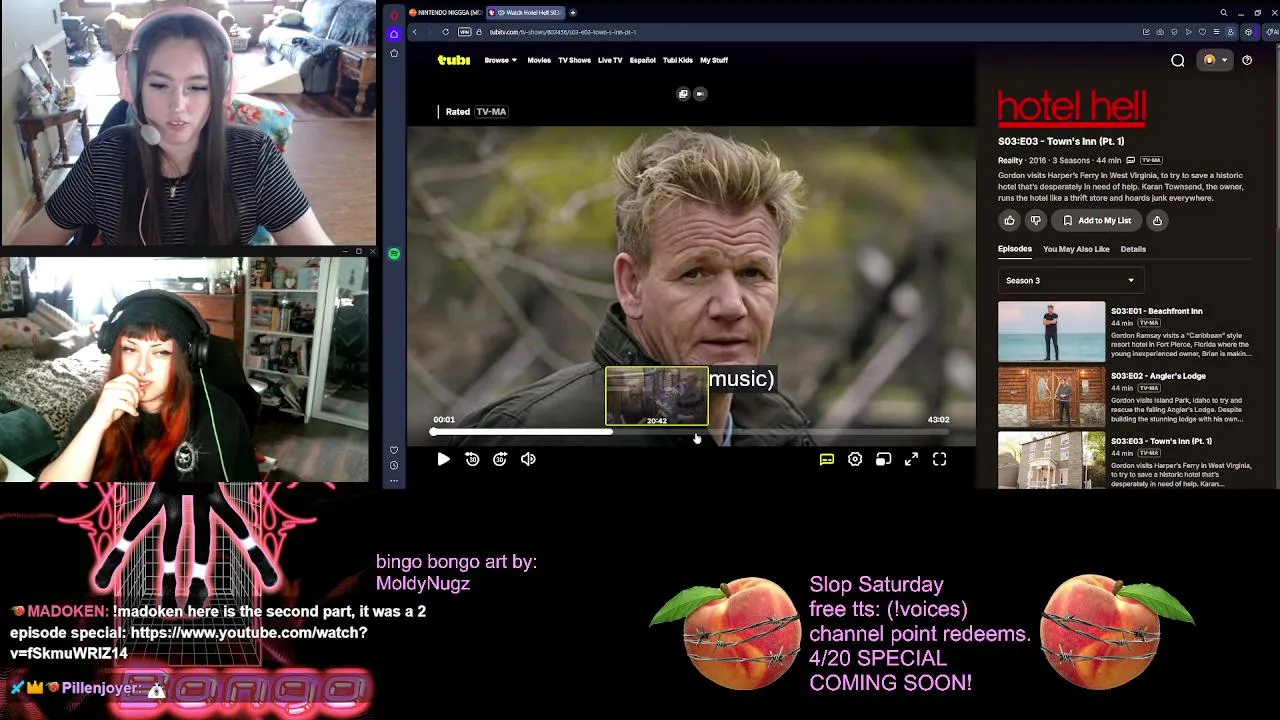Open the Tubi search icon
Screen dimensions: 1280x720
pos(1178,60)
